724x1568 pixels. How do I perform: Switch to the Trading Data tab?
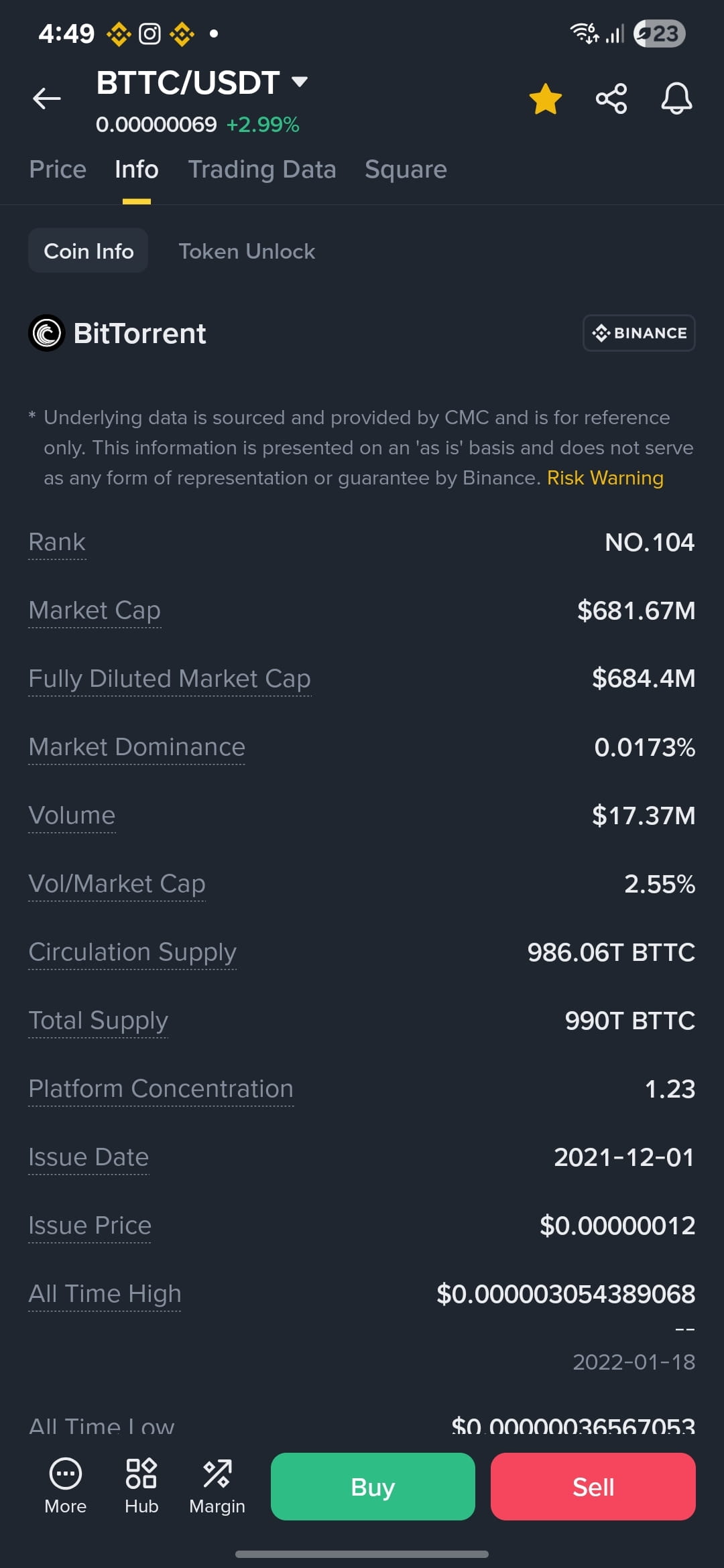262,170
